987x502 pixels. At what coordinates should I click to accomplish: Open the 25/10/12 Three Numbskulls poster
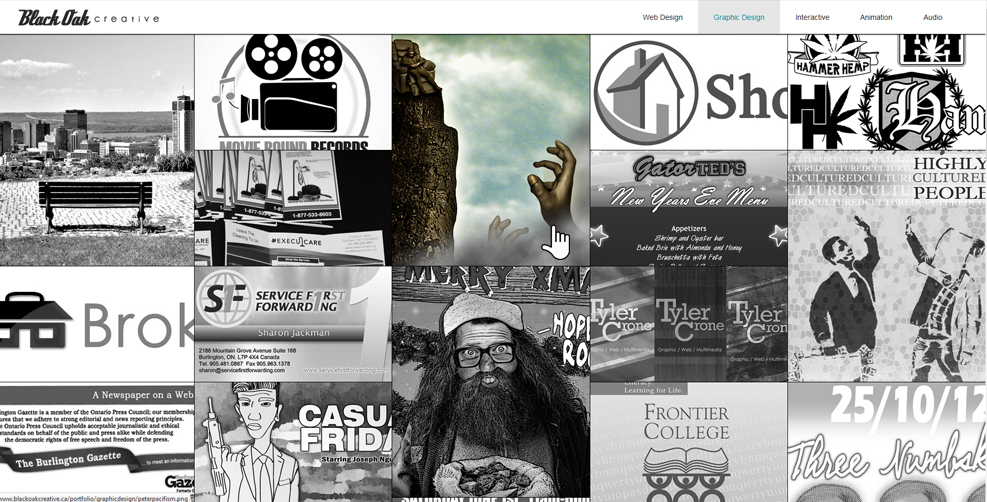886,442
